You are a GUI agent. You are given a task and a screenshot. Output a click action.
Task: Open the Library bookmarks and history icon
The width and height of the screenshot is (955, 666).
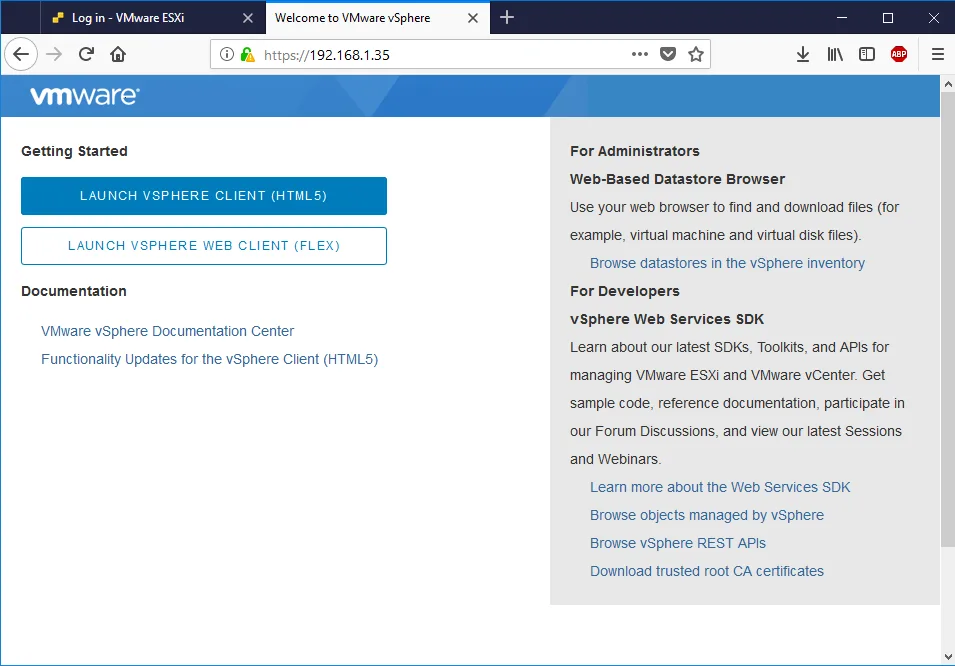pos(834,54)
